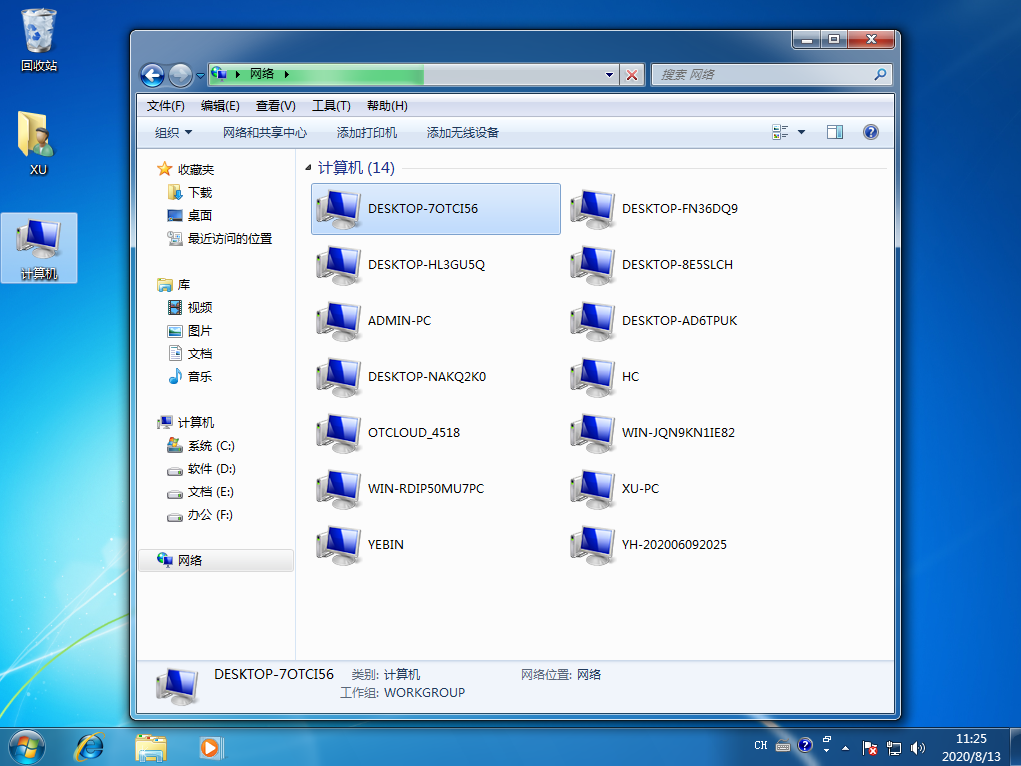The height and width of the screenshot is (766, 1021).
Task: Select the DESKTOP-FN36DQ9 computer icon
Action: [593, 209]
